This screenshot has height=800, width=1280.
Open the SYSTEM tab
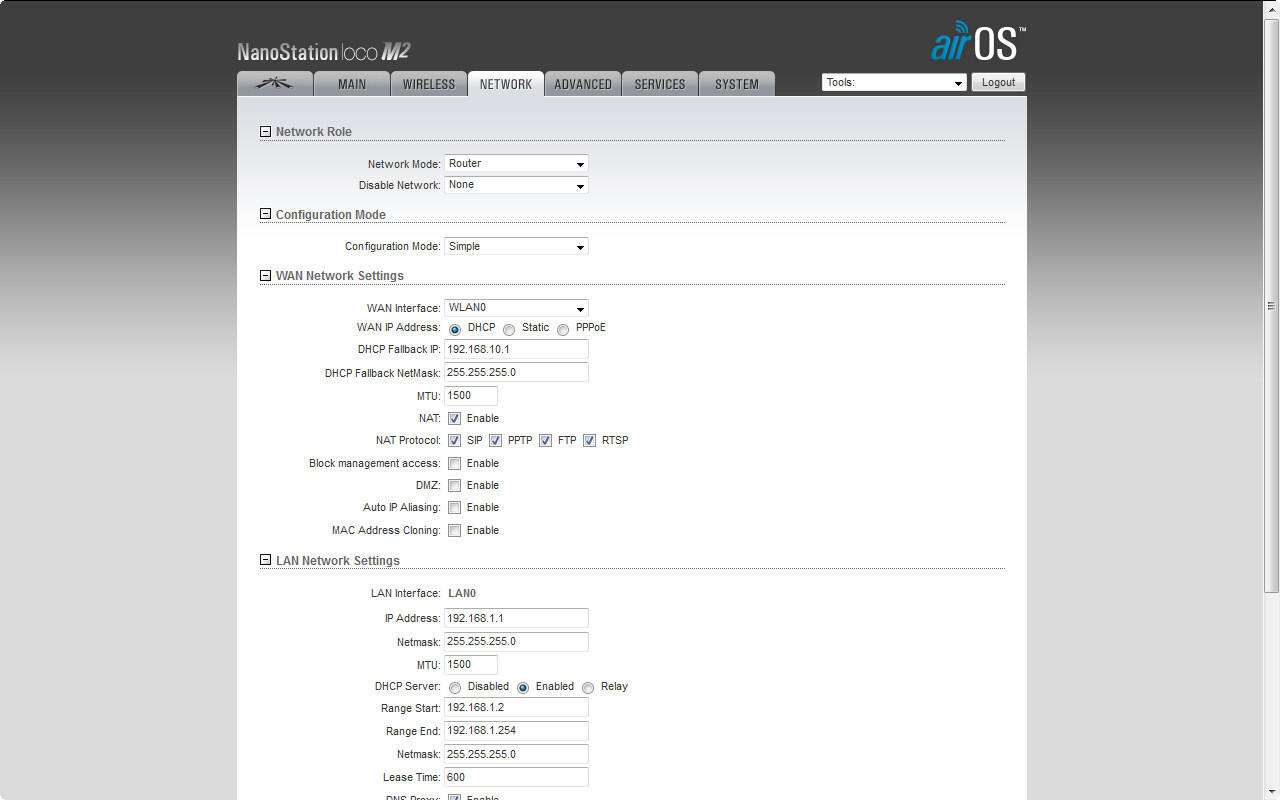736,84
